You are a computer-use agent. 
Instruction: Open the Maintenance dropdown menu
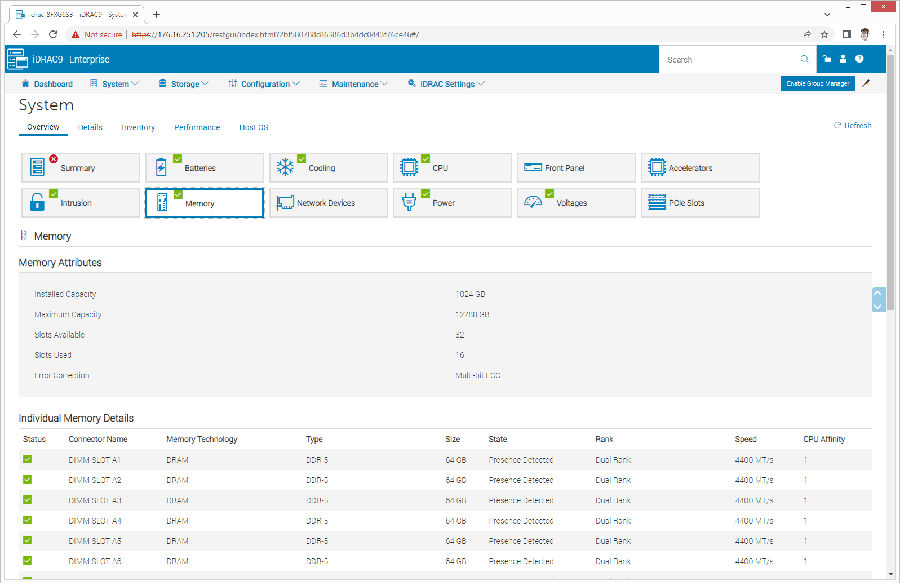354,84
